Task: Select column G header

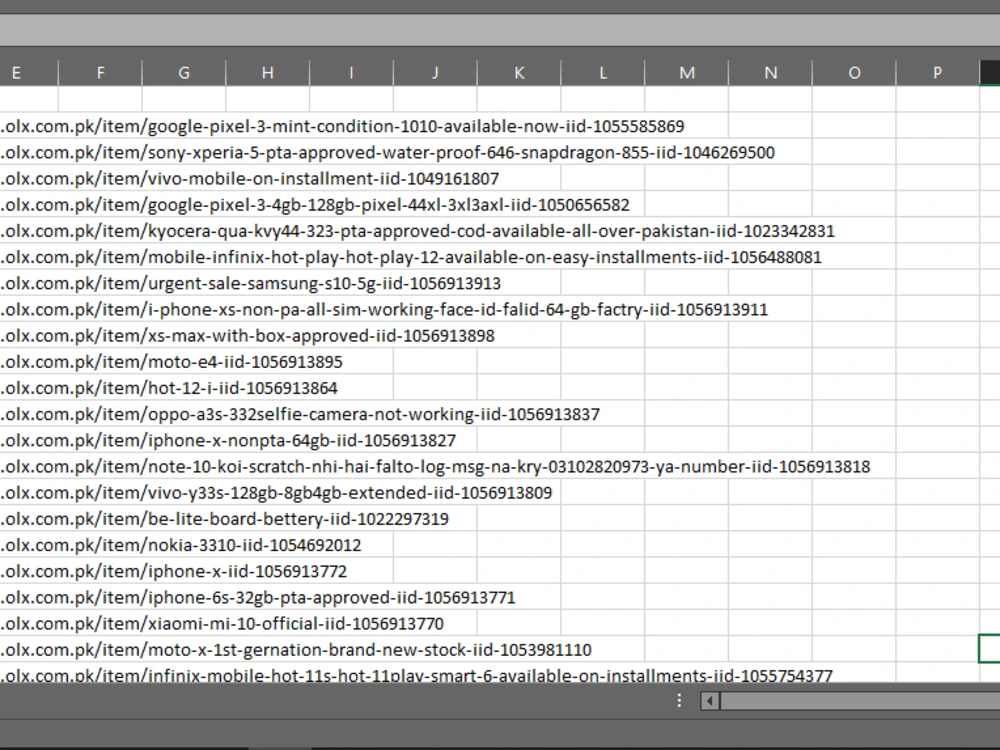Action: 184,73
